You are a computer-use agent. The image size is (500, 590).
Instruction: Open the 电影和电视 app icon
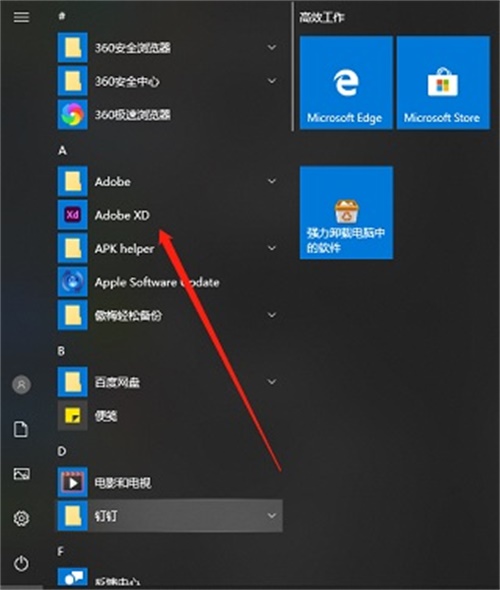tap(73, 482)
